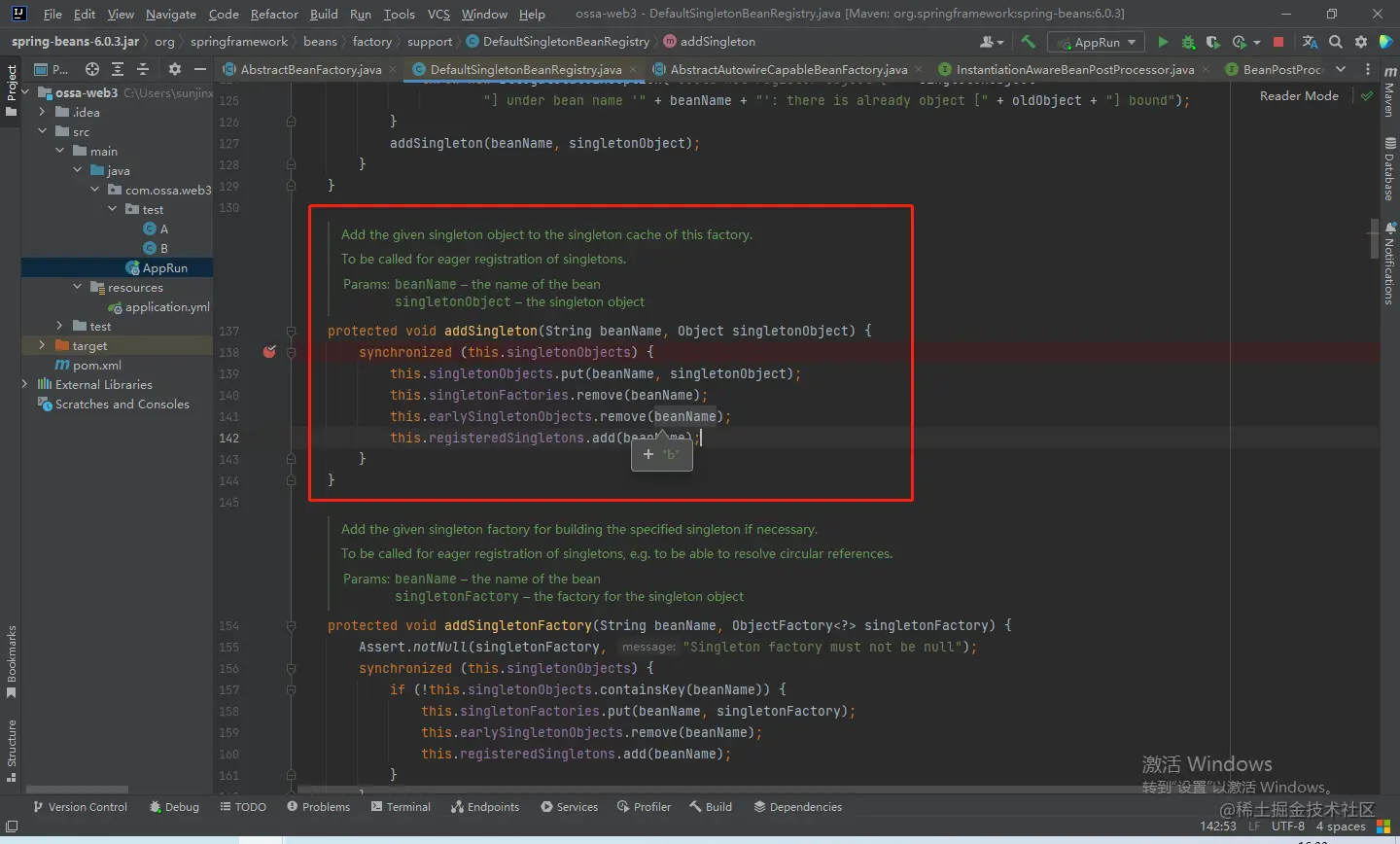Open the File menu

(x=52, y=14)
